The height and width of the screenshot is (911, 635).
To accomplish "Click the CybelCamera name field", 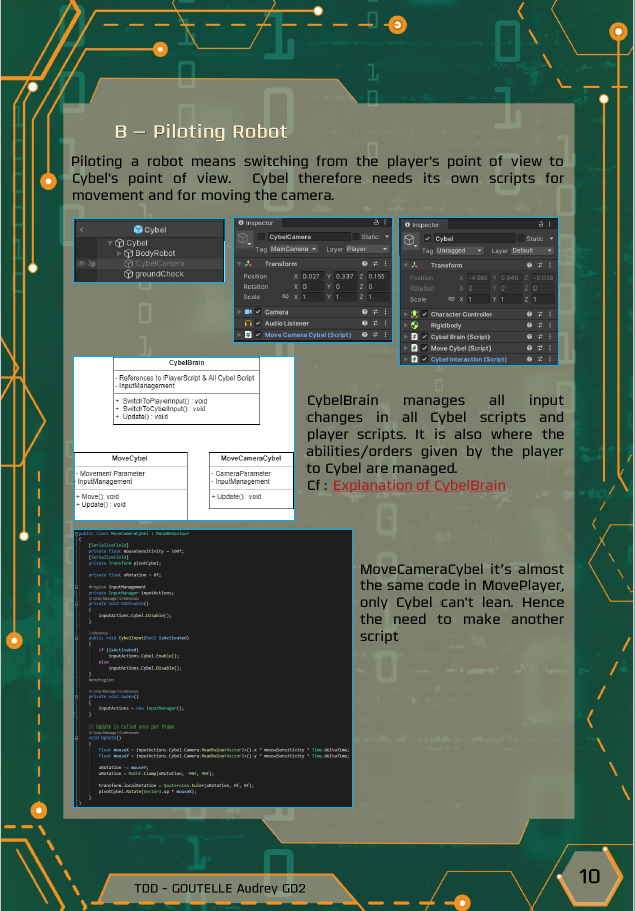I will click(x=308, y=236).
